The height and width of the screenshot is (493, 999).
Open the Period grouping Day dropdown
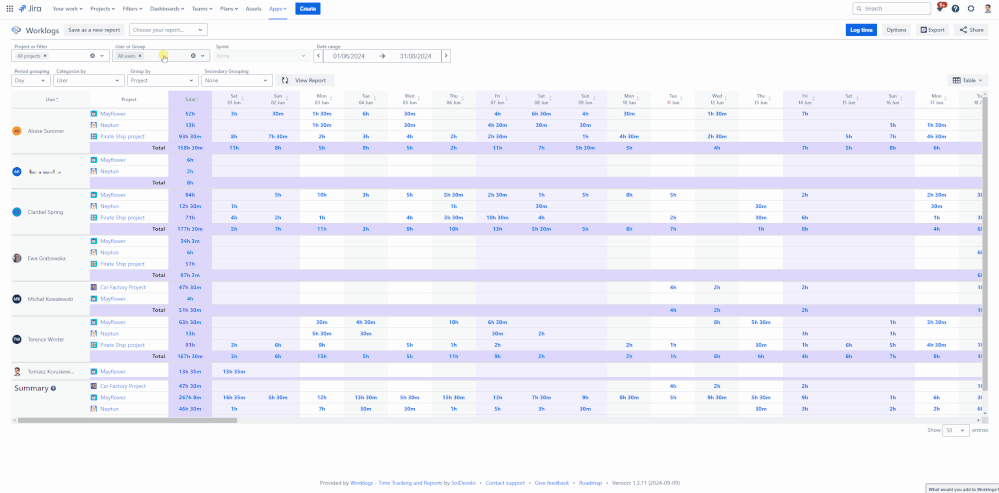pyautogui.click(x=31, y=81)
